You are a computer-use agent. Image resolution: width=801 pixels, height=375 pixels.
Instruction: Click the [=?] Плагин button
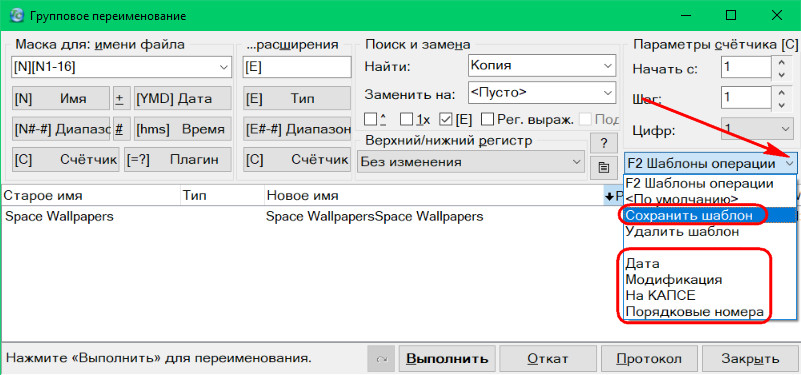coord(178,160)
